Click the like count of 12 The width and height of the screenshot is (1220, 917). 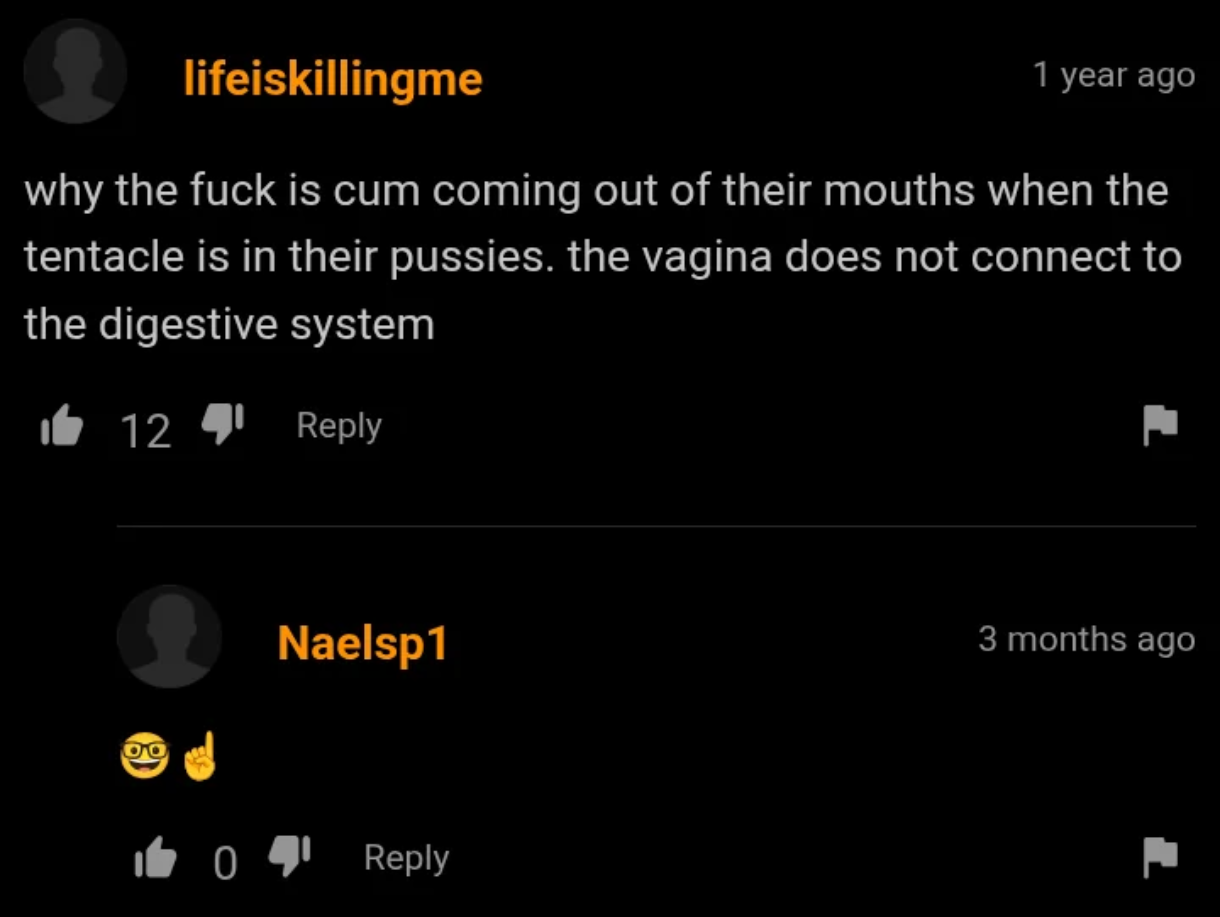click(x=146, y=431)
